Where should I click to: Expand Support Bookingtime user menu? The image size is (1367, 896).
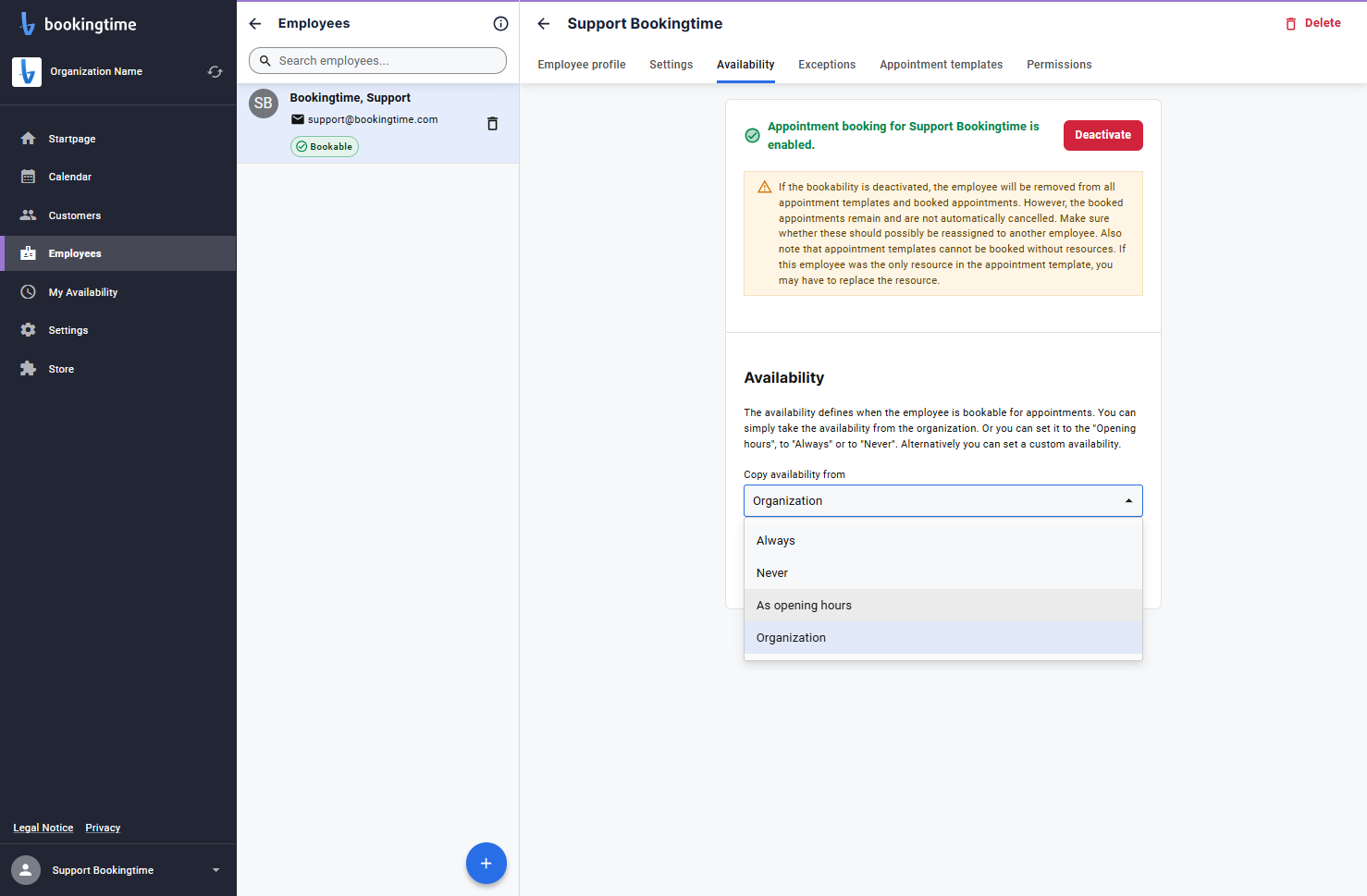tap(216, 870)
